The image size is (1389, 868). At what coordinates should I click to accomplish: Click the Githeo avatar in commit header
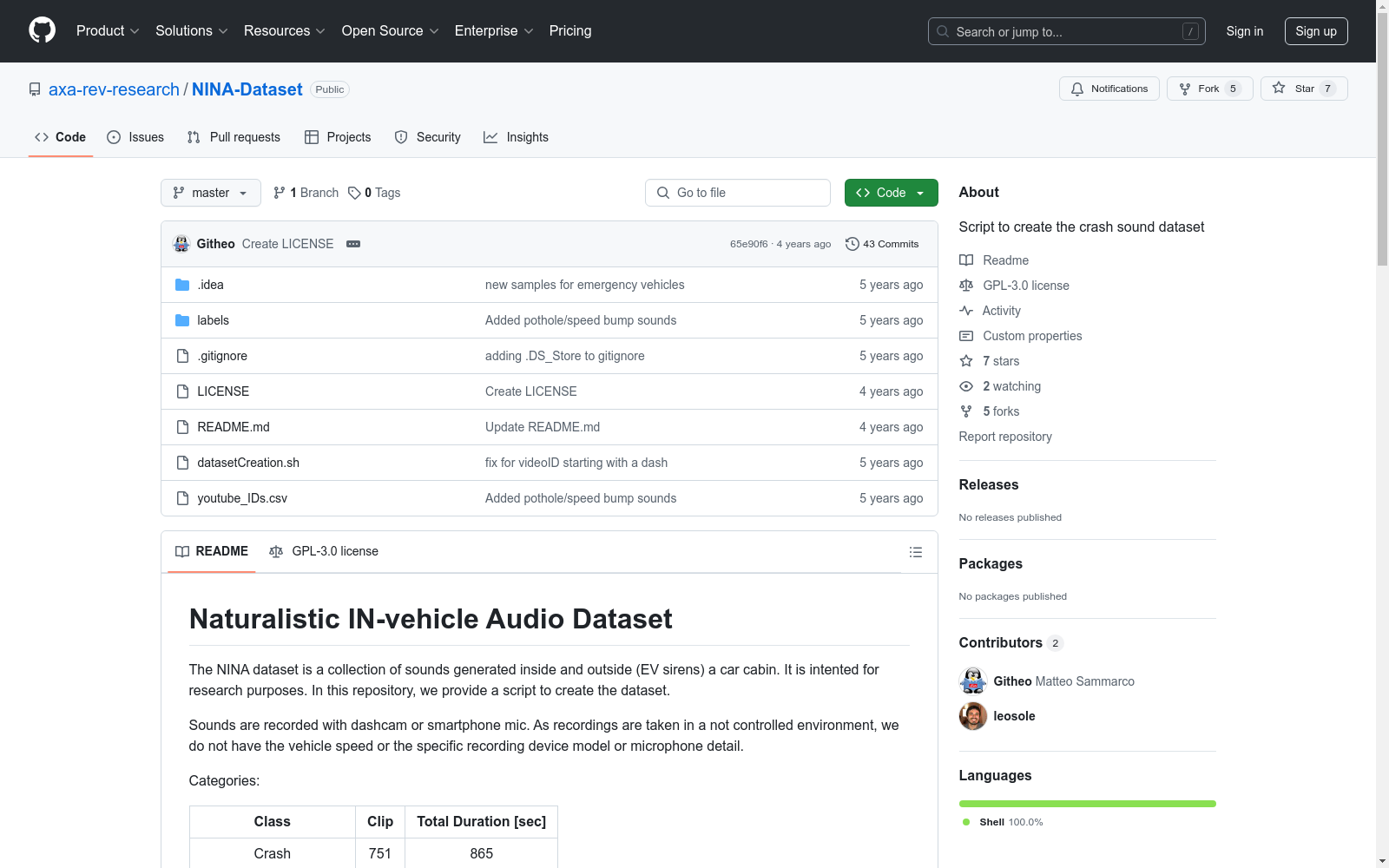click(181, 244)
